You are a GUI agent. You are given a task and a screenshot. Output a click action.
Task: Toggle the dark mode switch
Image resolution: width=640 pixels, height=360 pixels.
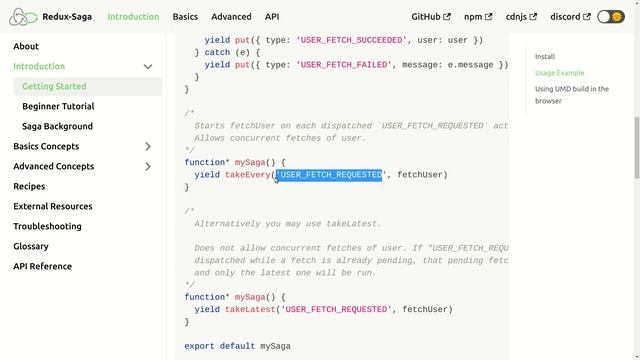pos(611,17)
